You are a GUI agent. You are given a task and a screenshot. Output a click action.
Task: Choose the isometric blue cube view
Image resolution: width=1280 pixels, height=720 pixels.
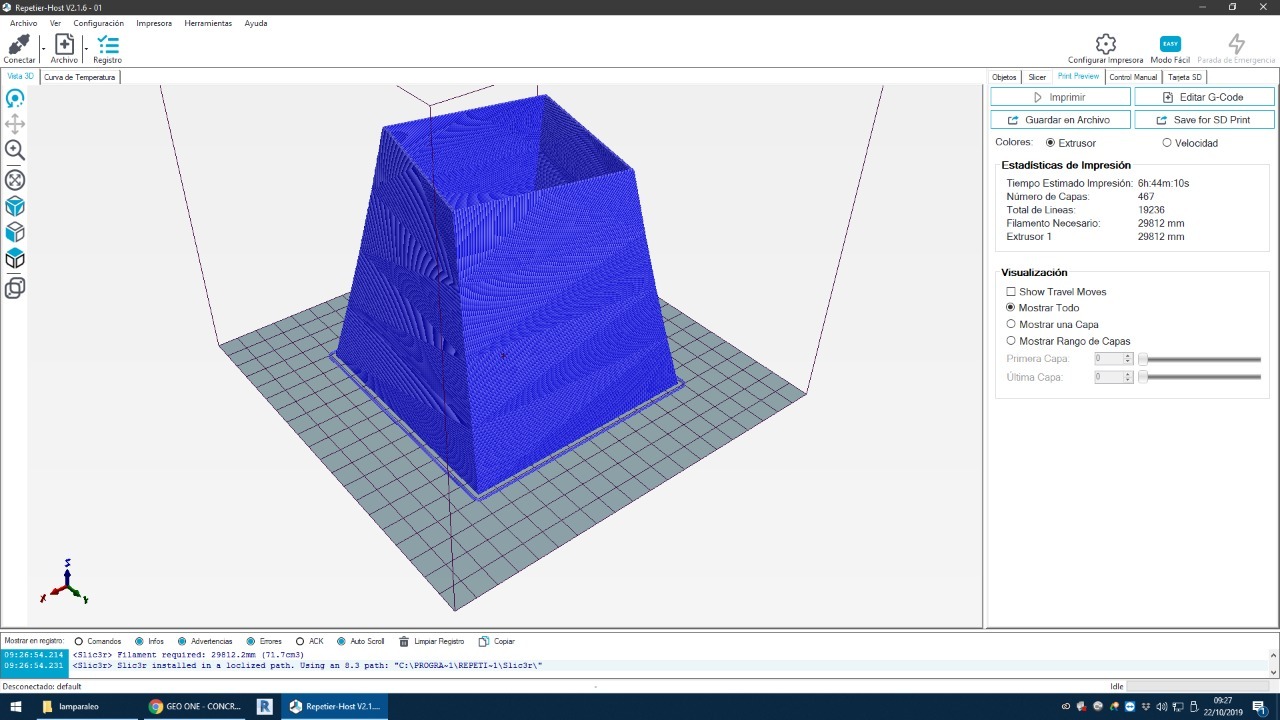point(15,206)
